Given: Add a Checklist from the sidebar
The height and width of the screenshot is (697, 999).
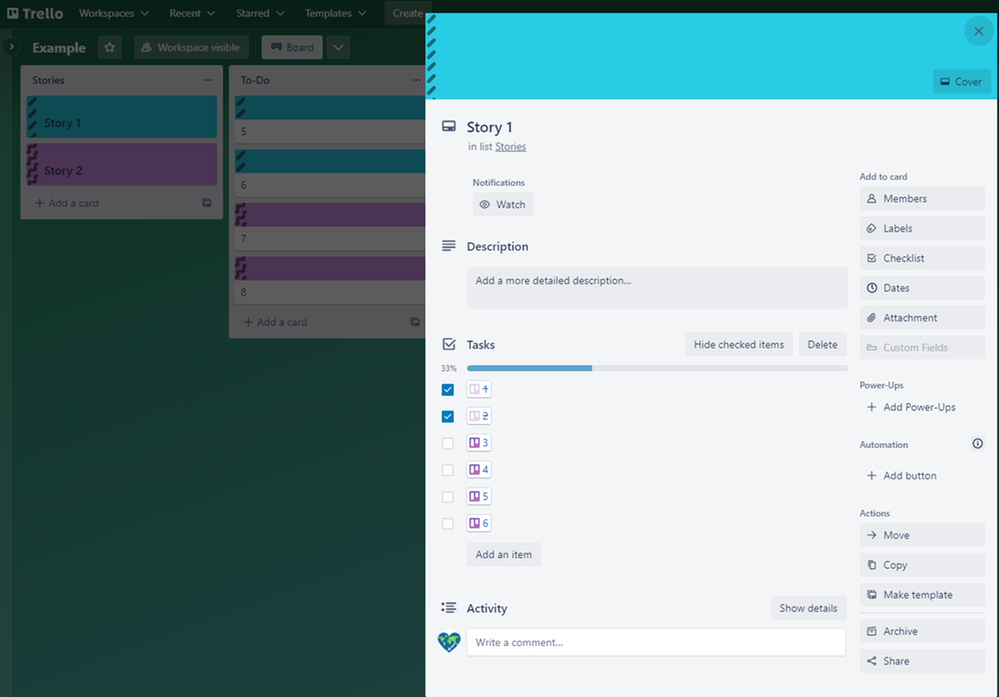Looking at the screenshot, I should 922,258.
